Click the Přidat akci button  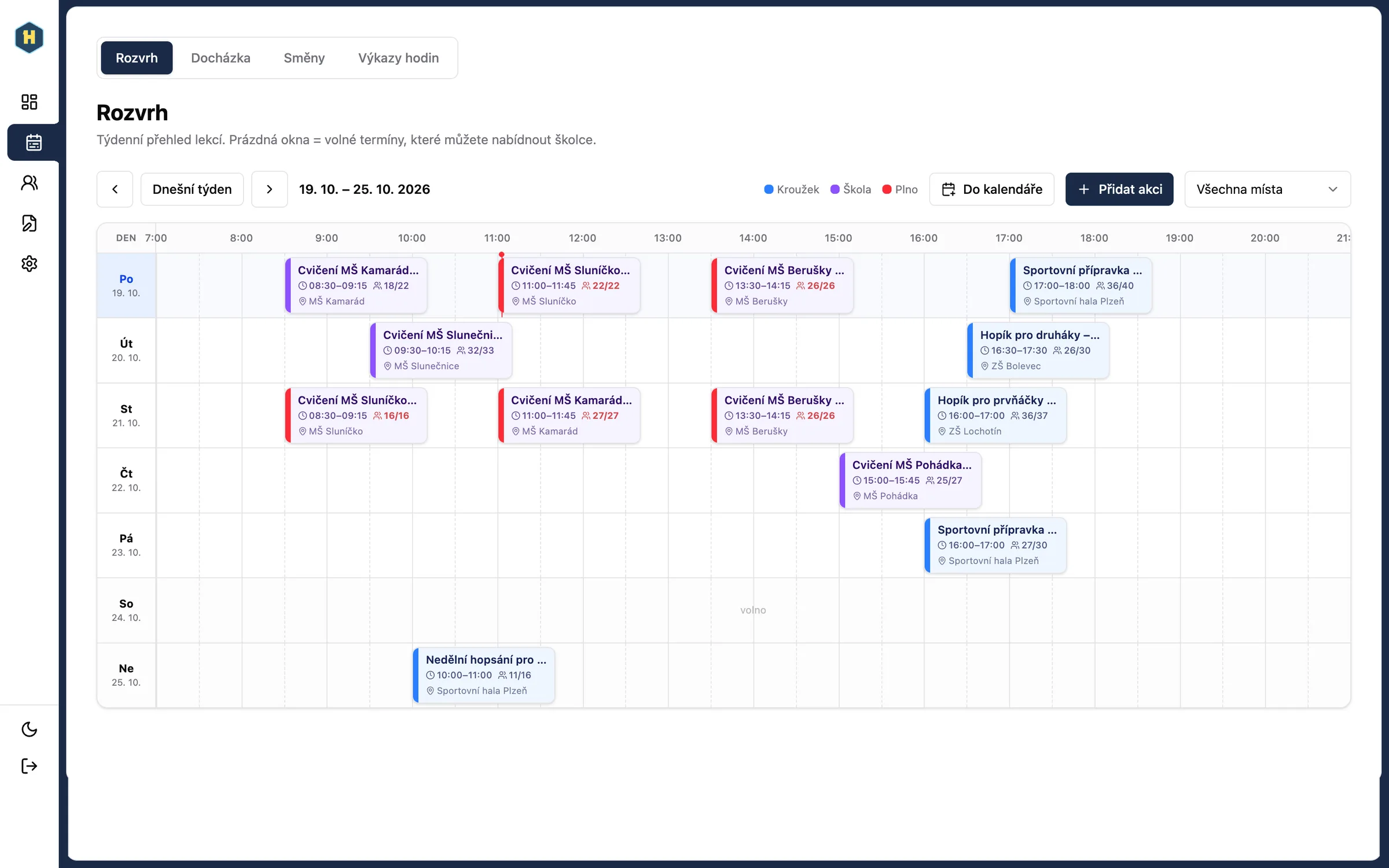1119,189
